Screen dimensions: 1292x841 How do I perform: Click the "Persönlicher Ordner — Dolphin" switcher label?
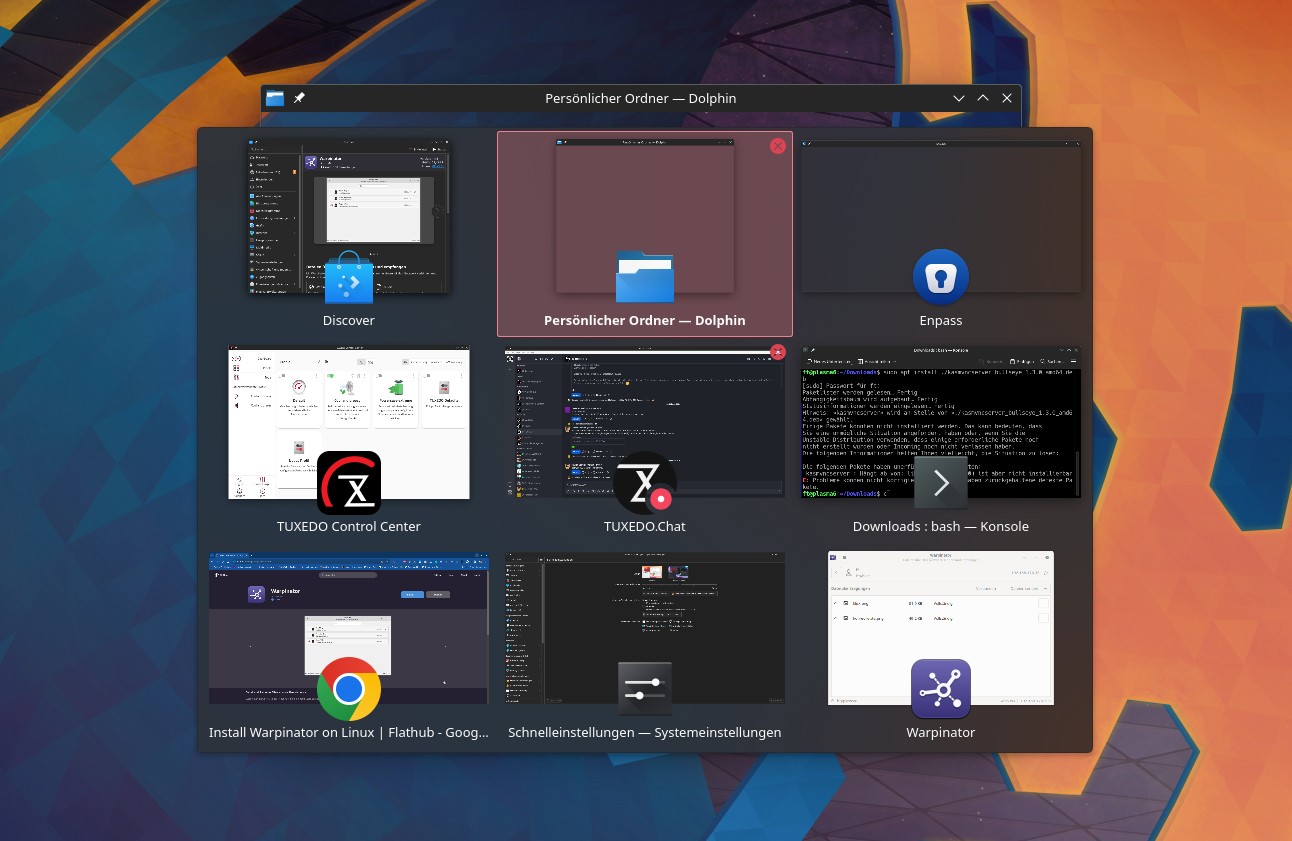click(x=645, y=321)
